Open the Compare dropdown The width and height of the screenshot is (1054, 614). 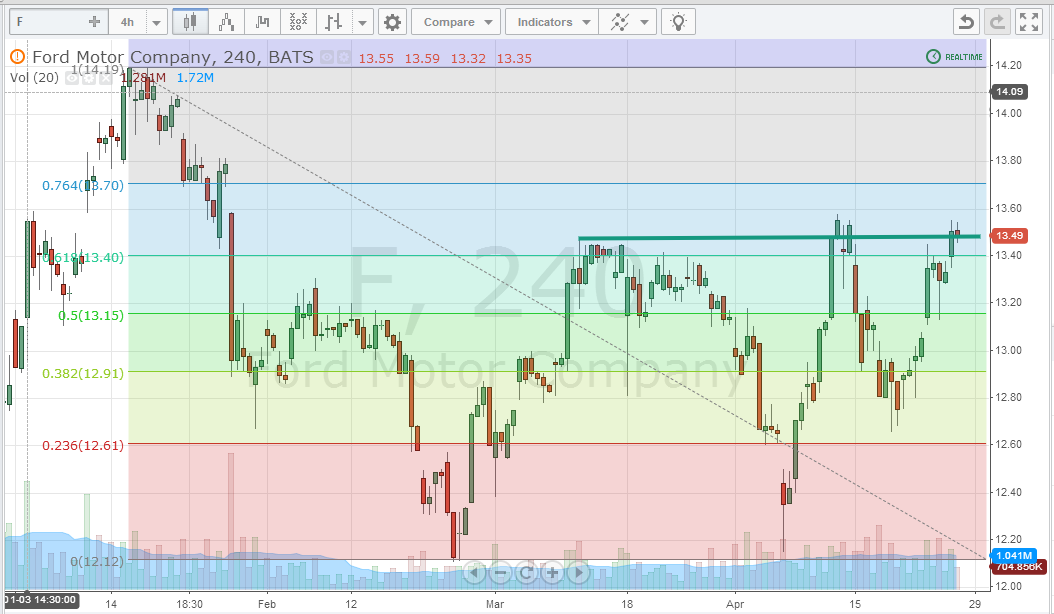(456, 22)
